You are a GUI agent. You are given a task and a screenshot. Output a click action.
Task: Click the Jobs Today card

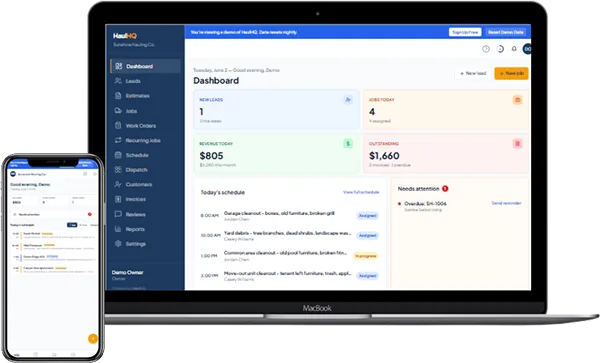click(x=445, y=110)
